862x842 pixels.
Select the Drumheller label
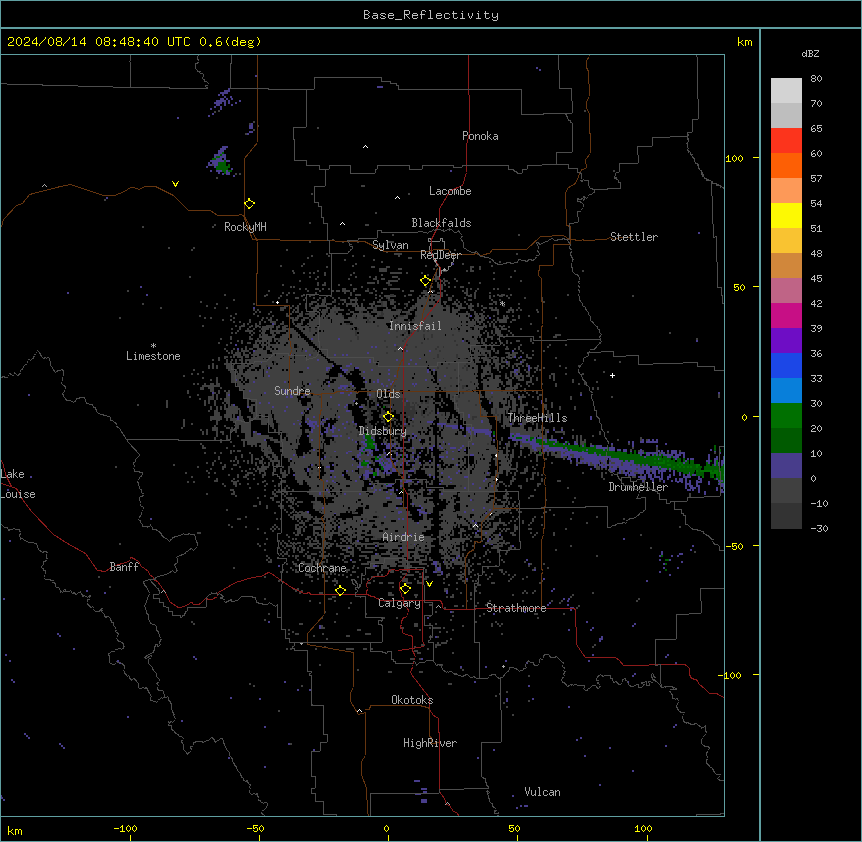[638, 487]
